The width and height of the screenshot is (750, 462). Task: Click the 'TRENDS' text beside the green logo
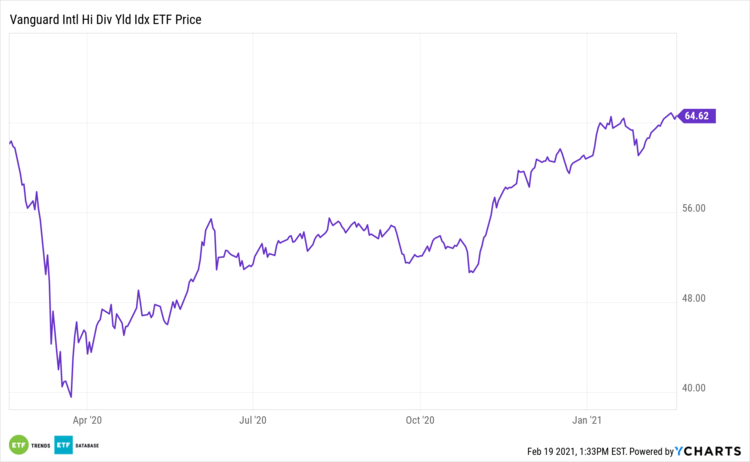[x=39, y=445]
